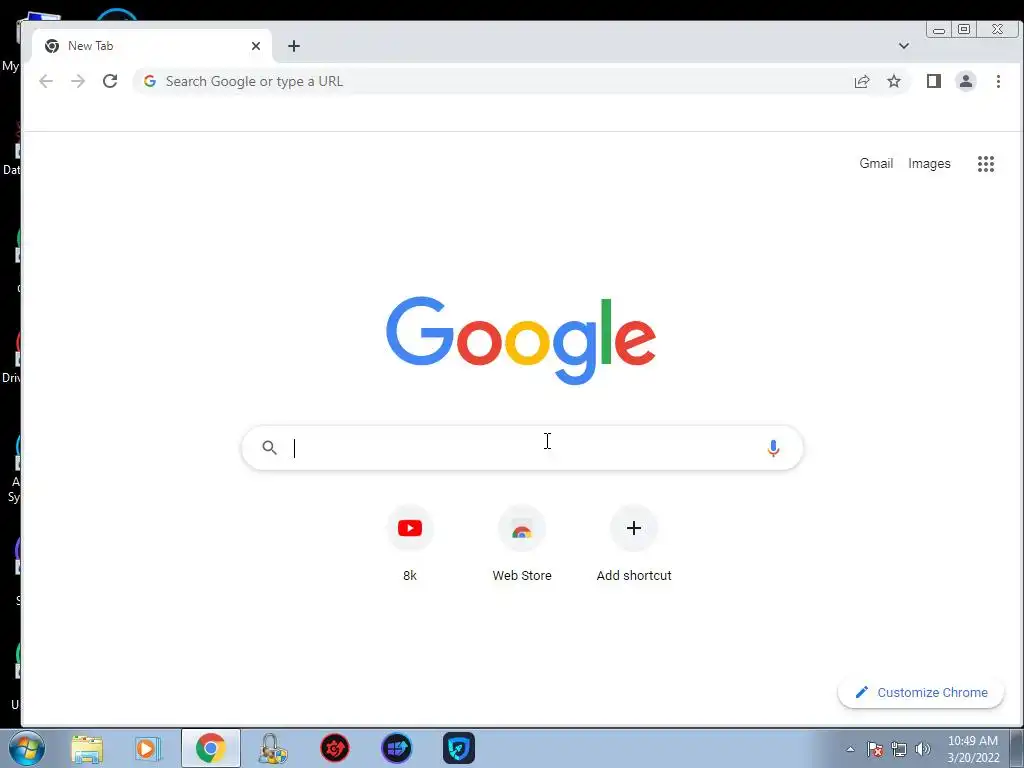Launch Windows Media Player from taskbar

148,748
